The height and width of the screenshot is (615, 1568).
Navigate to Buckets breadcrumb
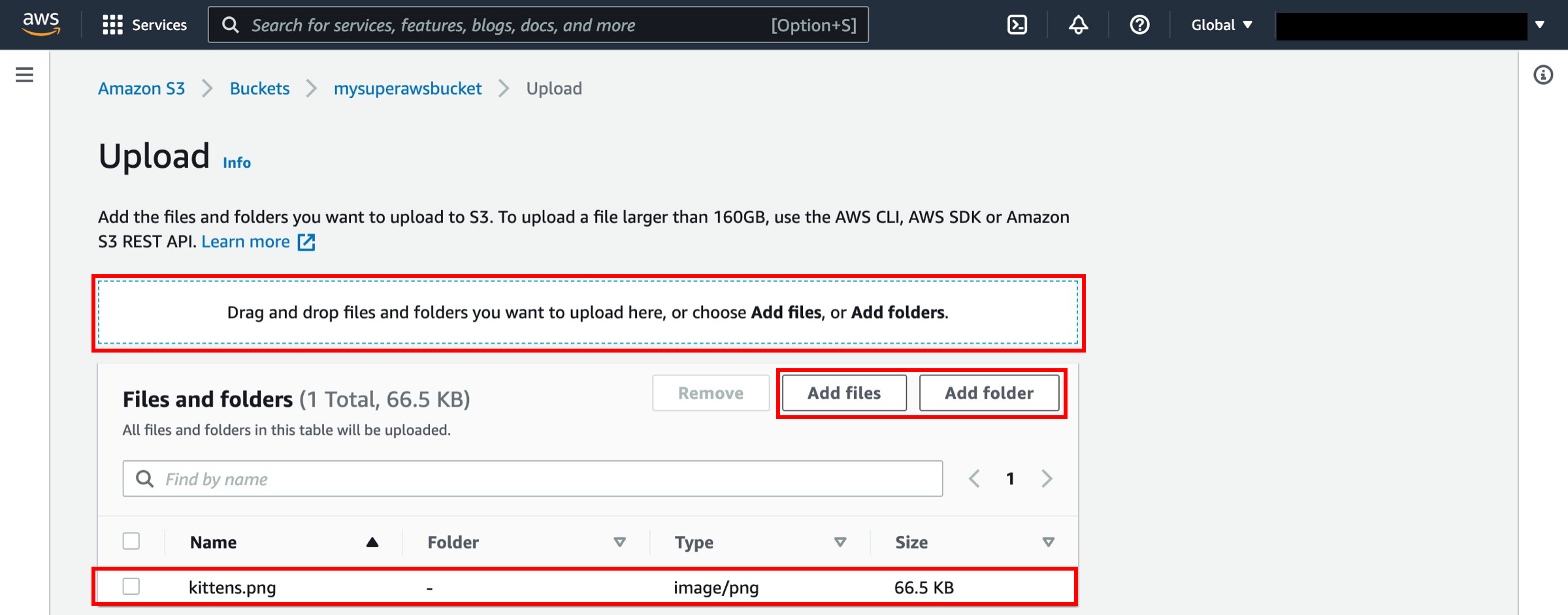(259, 88)
